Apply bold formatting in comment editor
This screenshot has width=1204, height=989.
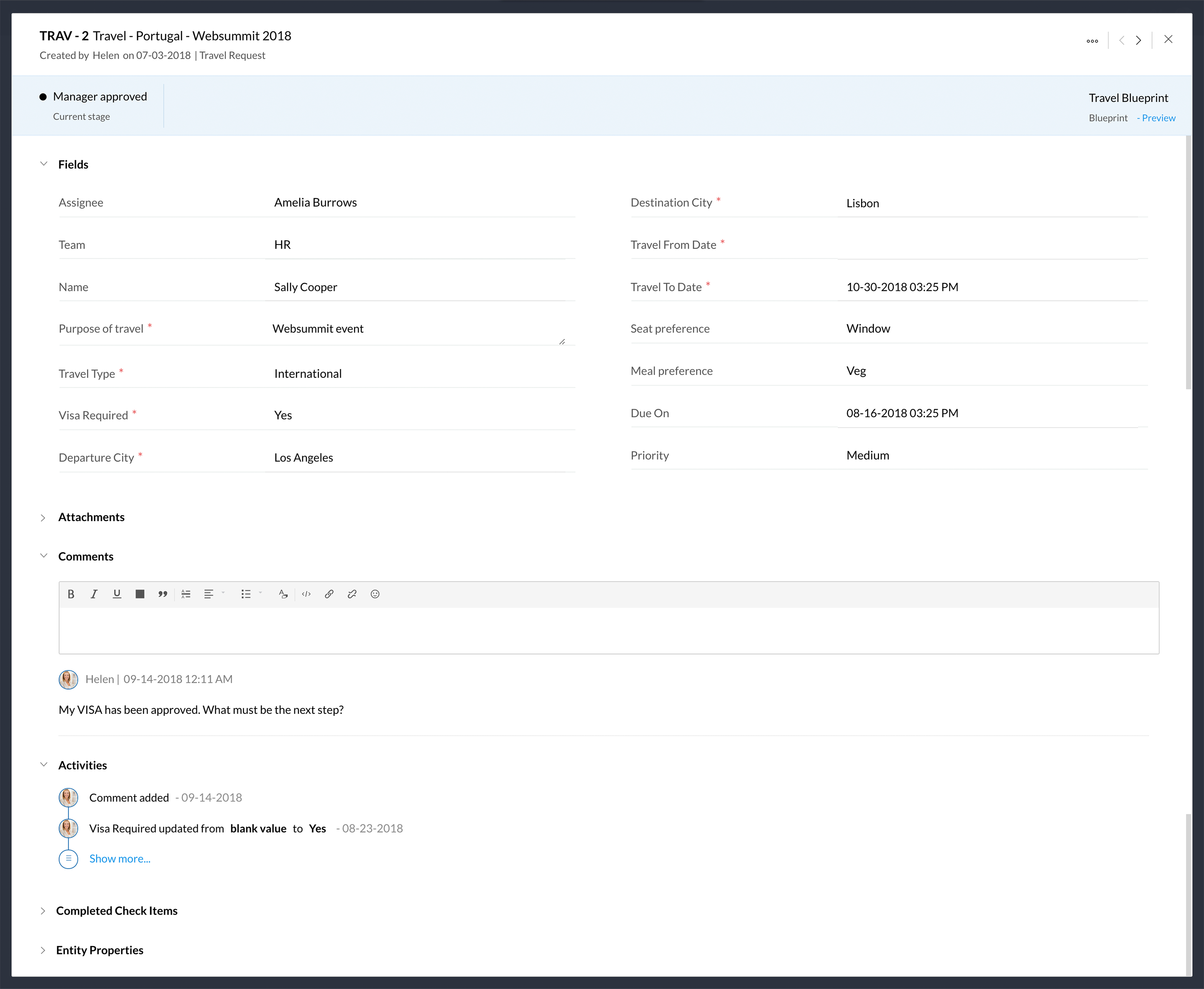coord(71,594)
